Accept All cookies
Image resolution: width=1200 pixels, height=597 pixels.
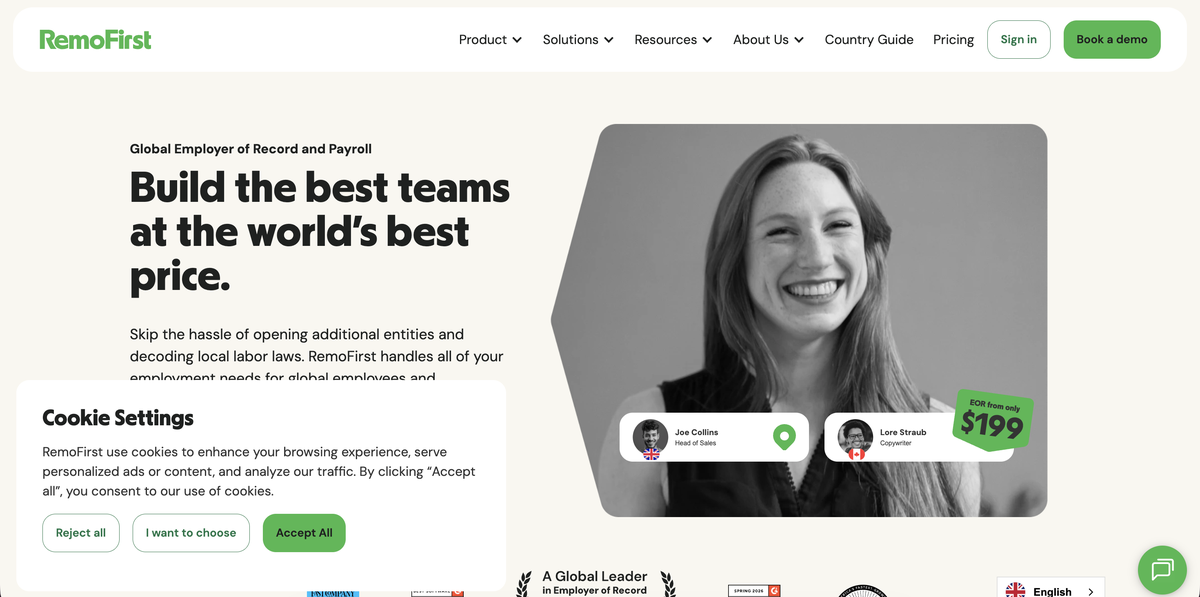pyautogui.click(x=304, y=533)
